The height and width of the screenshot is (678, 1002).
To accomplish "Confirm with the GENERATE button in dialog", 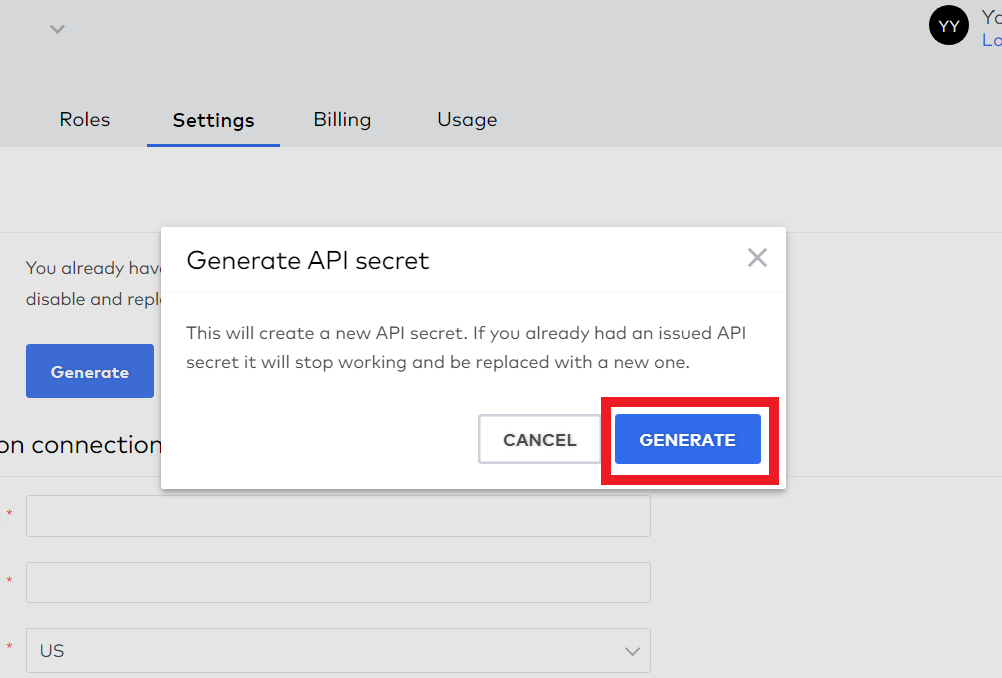I will pyautogui.click(x=687, y=440).
